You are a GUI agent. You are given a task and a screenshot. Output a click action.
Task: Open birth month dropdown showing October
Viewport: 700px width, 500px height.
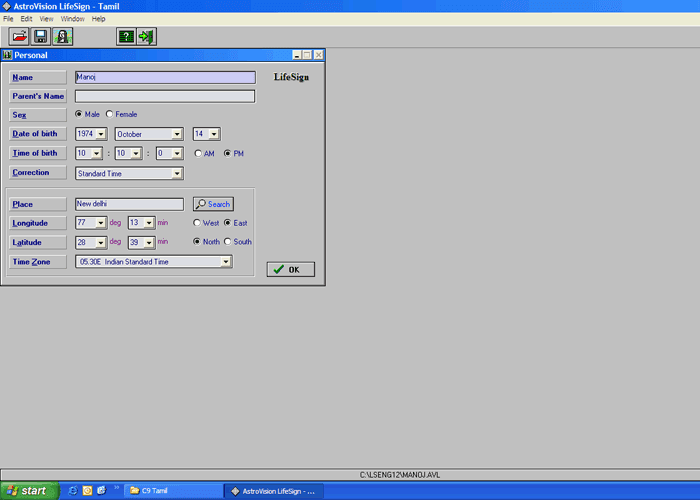coord(177,134)
